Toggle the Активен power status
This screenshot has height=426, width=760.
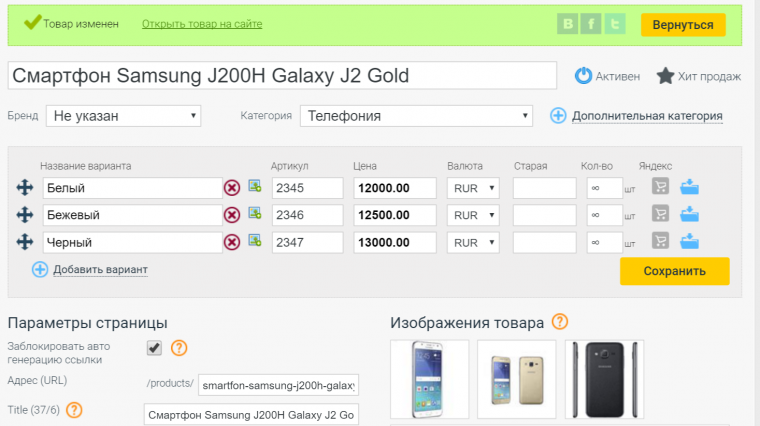(x=584, y=76)
